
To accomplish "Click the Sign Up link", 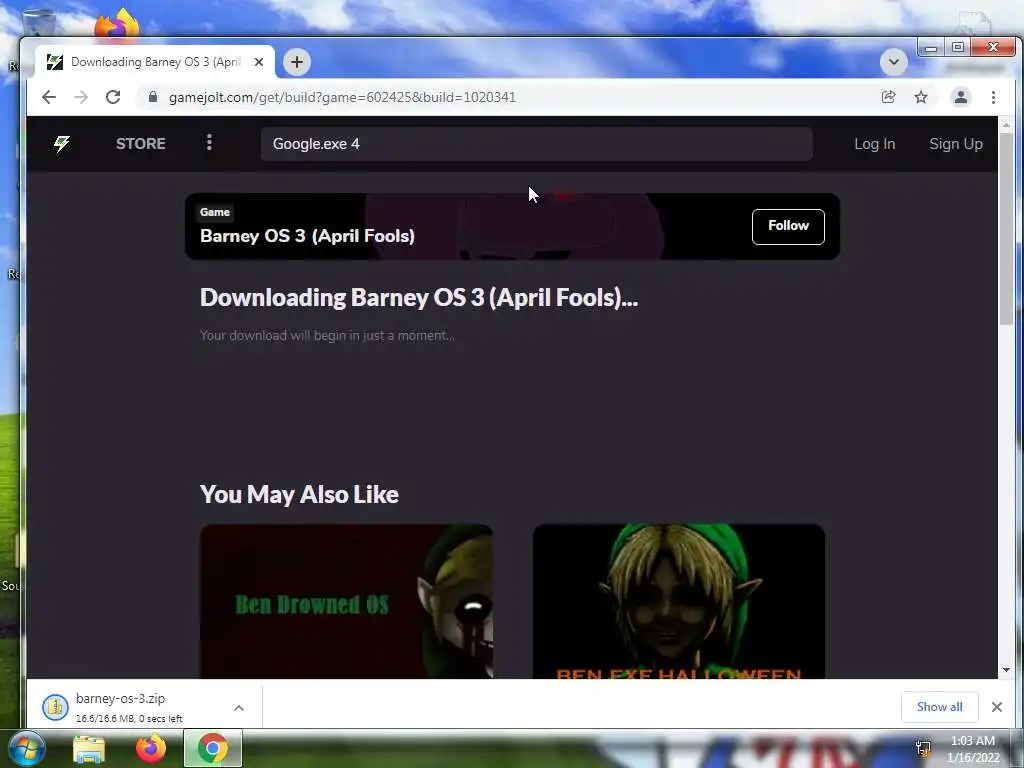I will pos(955,144).
